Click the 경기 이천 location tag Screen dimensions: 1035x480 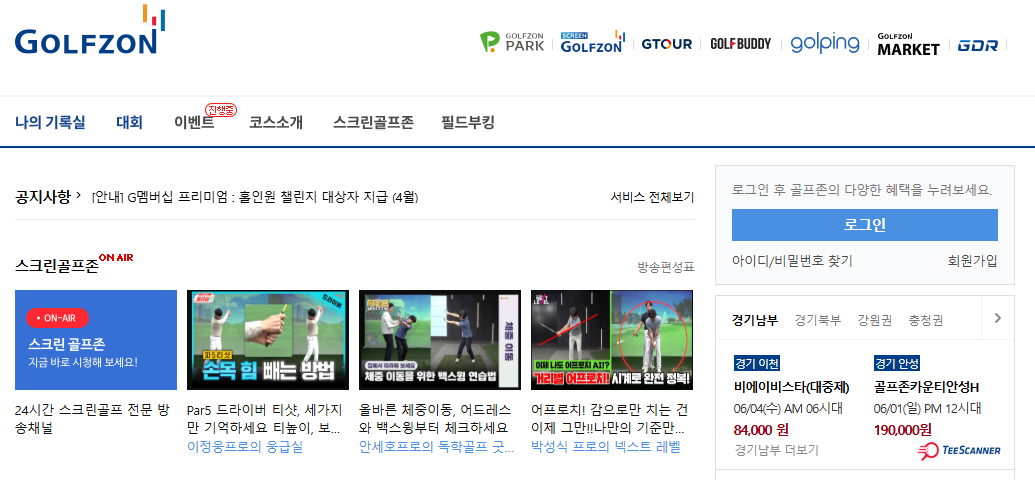(x=757, y=363)
